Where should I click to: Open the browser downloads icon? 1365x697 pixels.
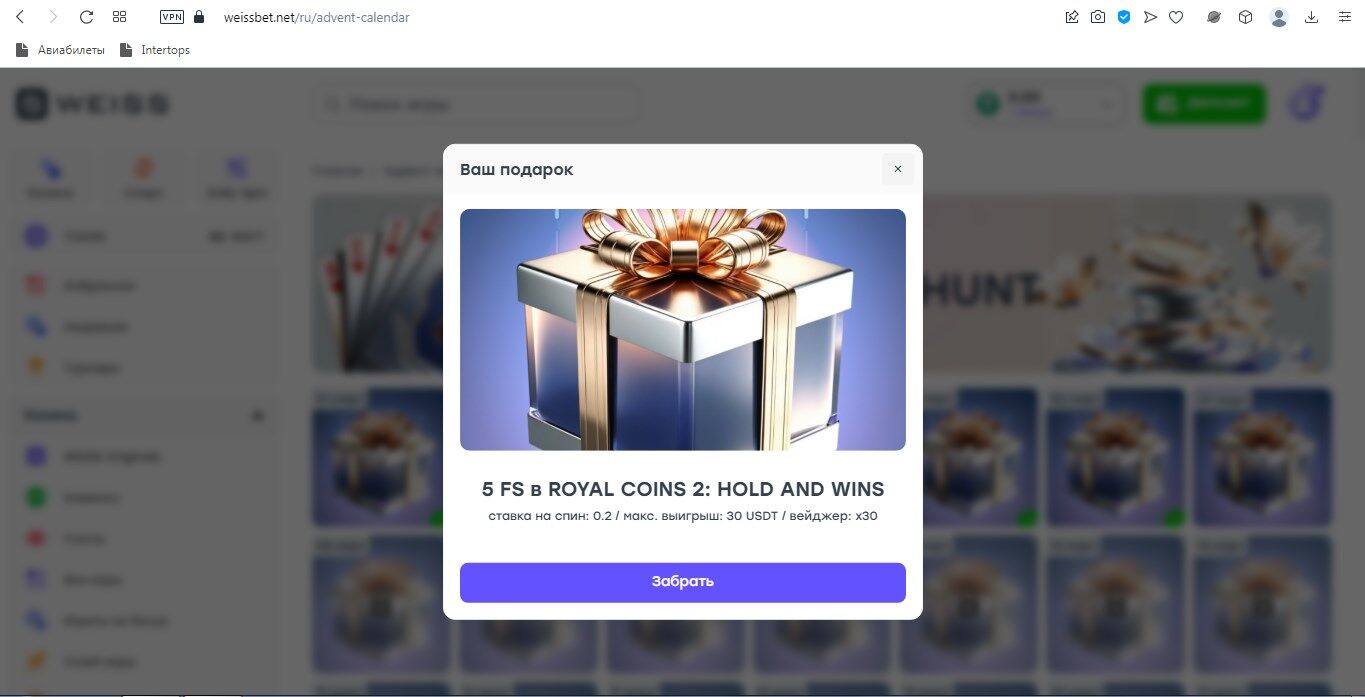(x=1312, y=17)
